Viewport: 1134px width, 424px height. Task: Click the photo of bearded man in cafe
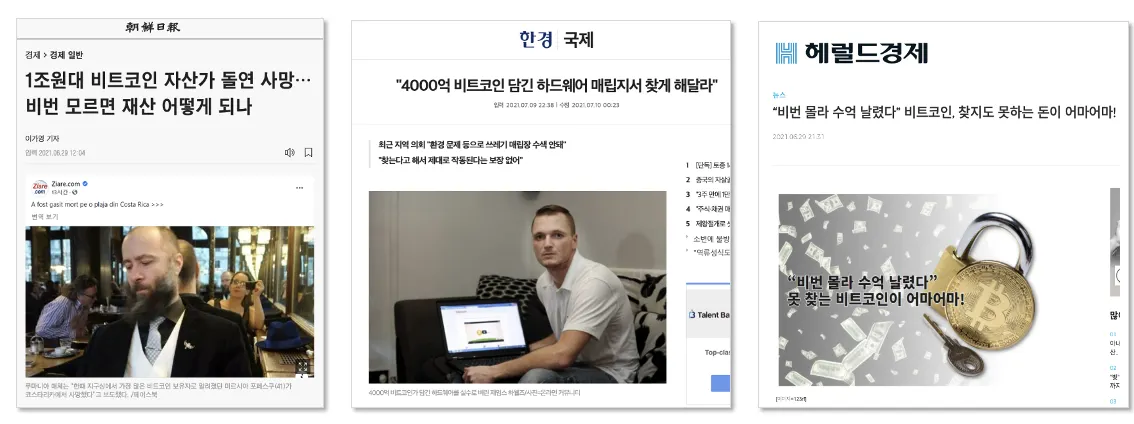170,302
